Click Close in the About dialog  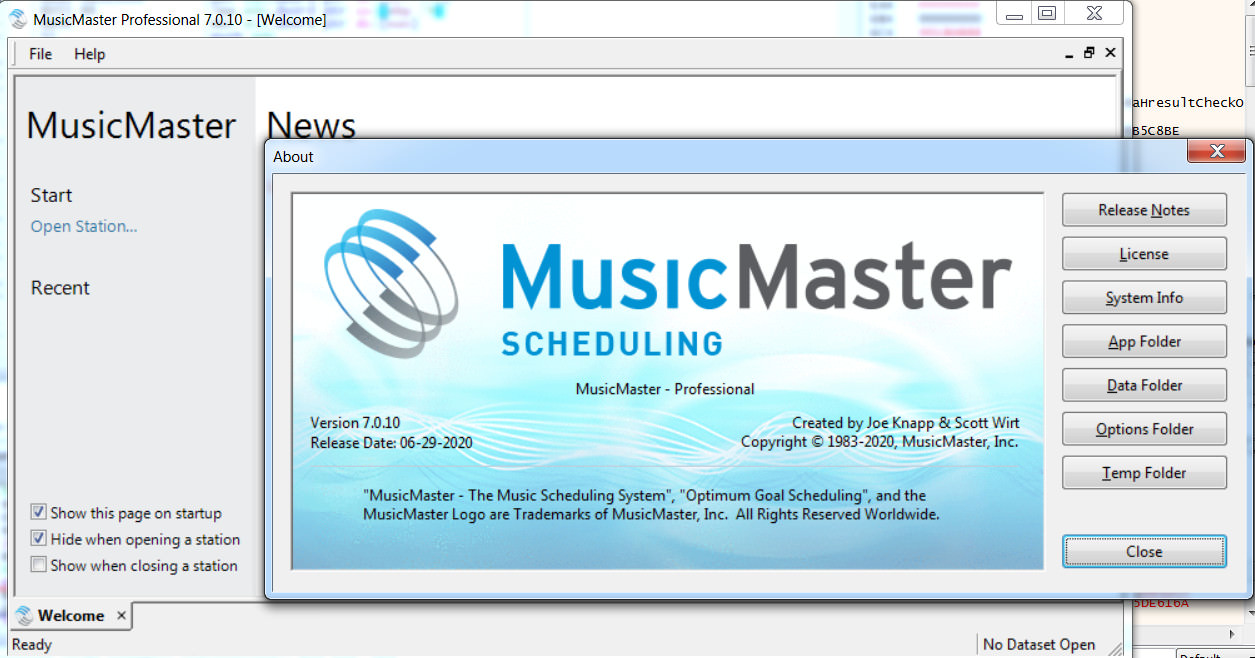pos(1144,552)
